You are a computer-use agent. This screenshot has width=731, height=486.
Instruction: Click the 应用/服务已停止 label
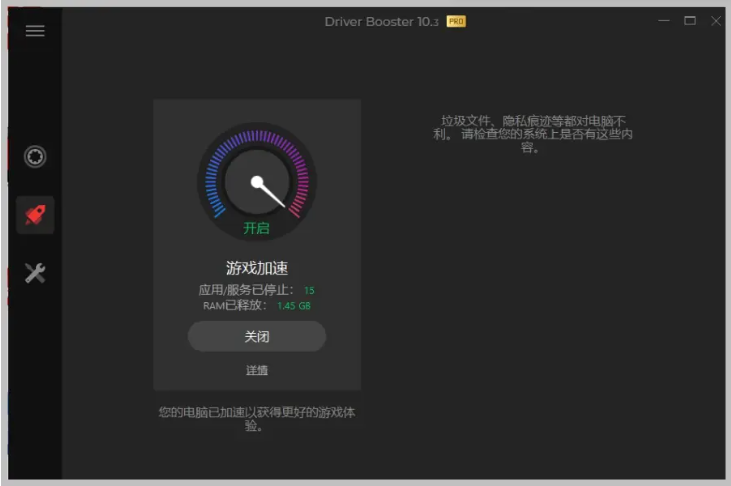click(x=246, y=290)
